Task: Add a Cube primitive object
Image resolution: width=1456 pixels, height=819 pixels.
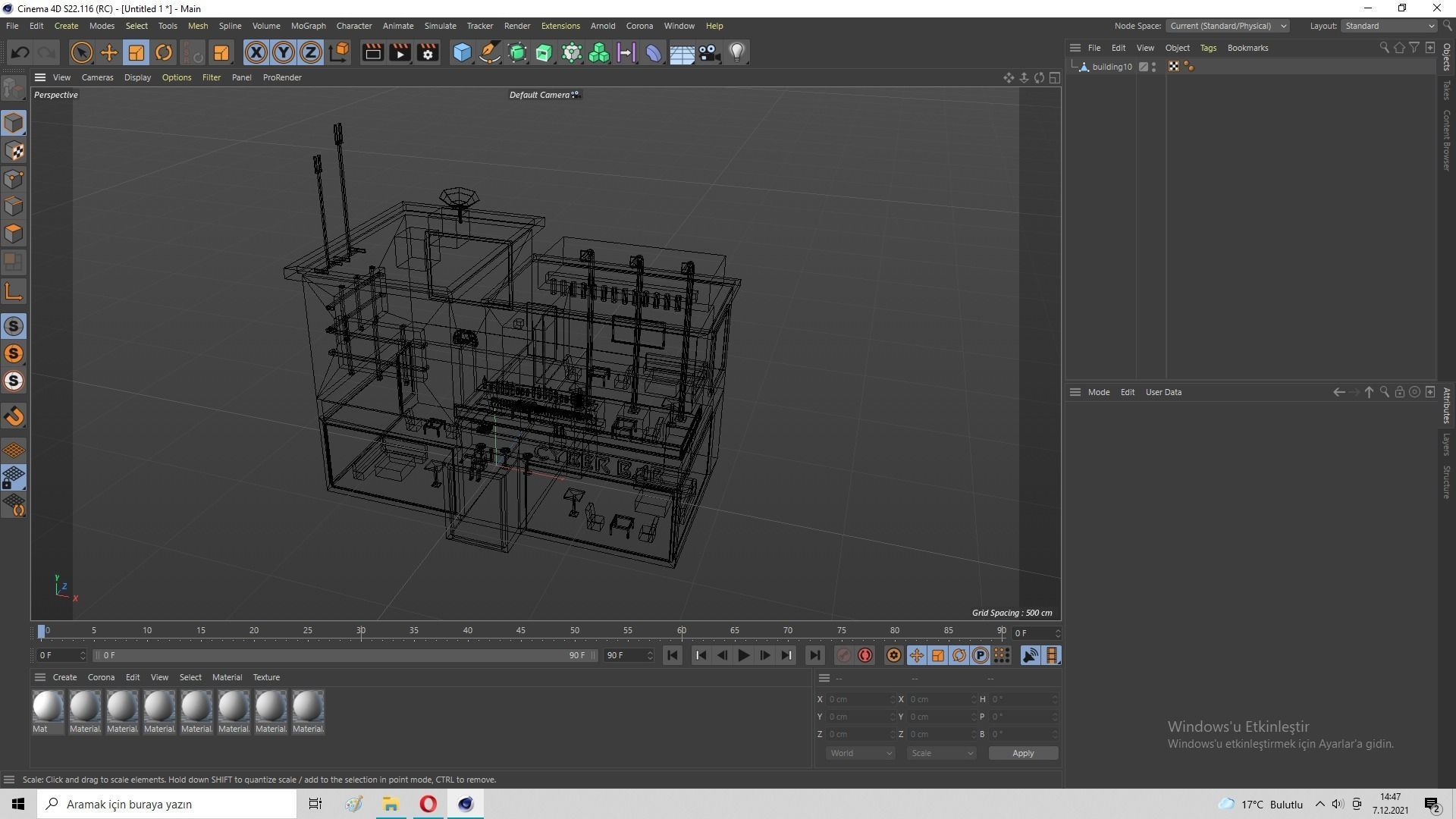Action: pyautogui.click(x=462, y=52)
